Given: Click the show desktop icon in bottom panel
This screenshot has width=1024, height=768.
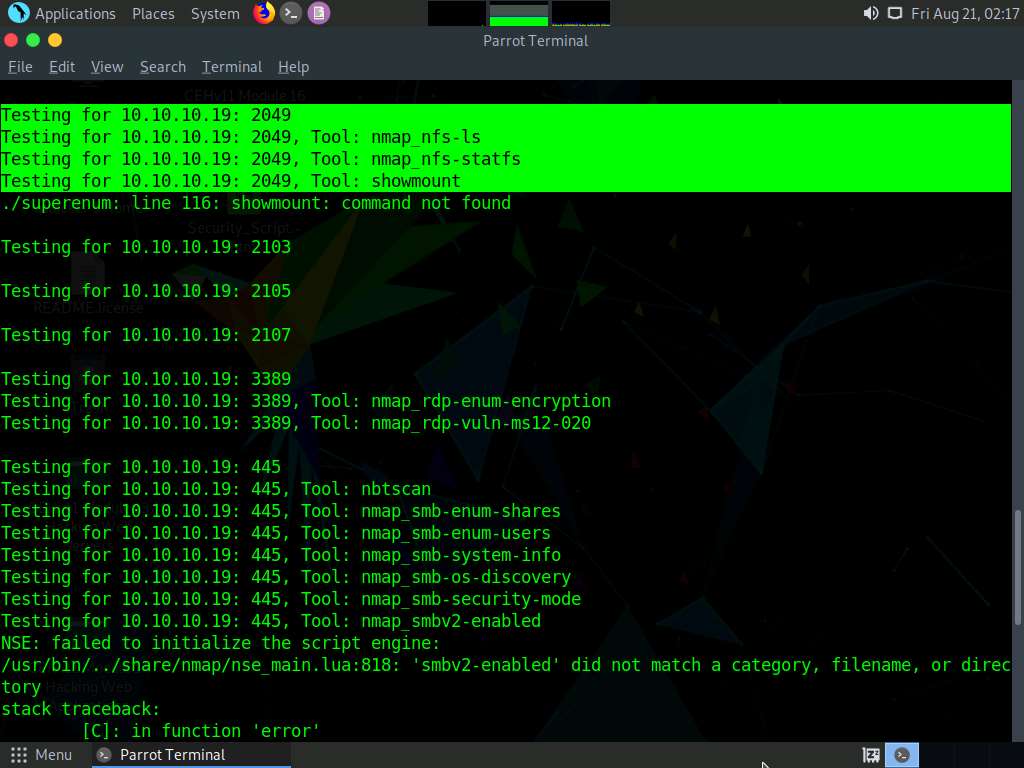Looking at the screenshot, I should (x=871, y=755).
